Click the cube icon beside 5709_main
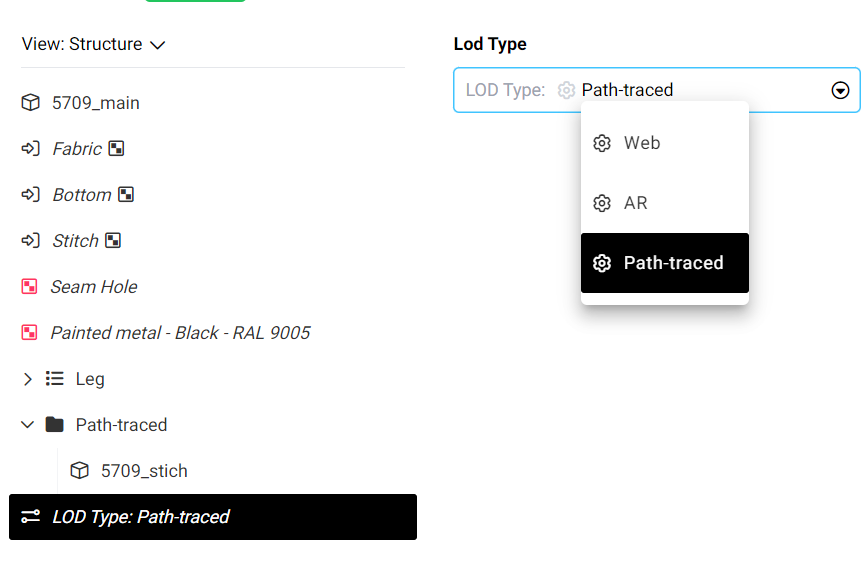Screen dimensions: 866x576 click(31, 103)
